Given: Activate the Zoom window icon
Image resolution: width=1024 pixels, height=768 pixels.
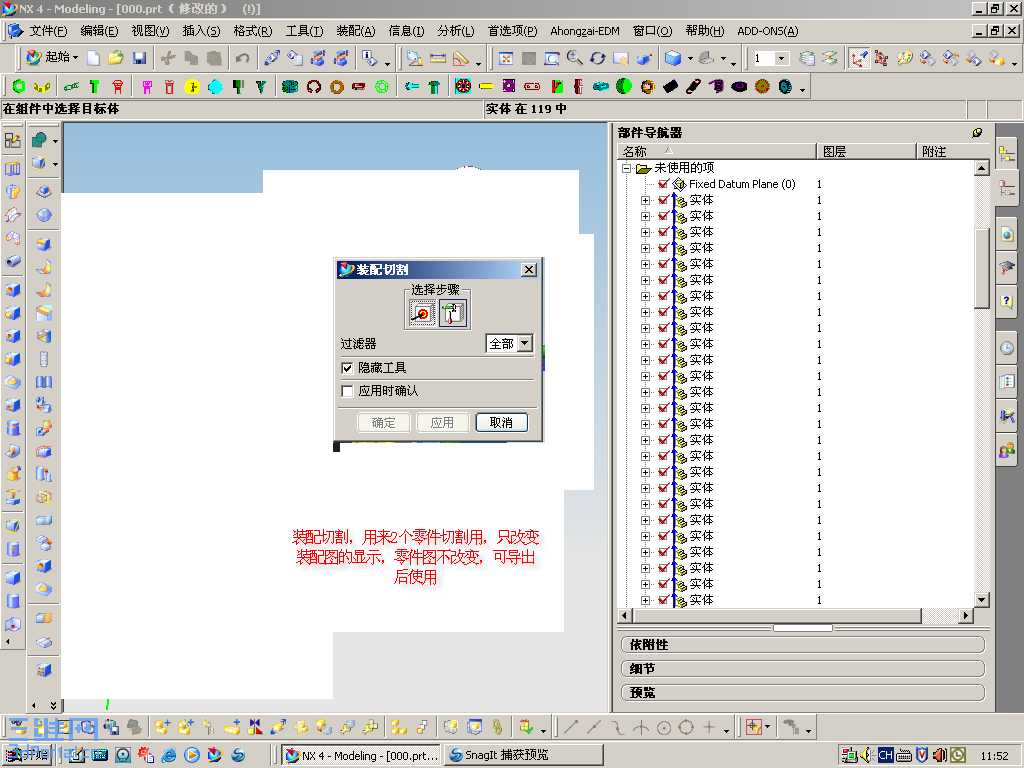Looking at the screenshot, I should click(552, 58).
